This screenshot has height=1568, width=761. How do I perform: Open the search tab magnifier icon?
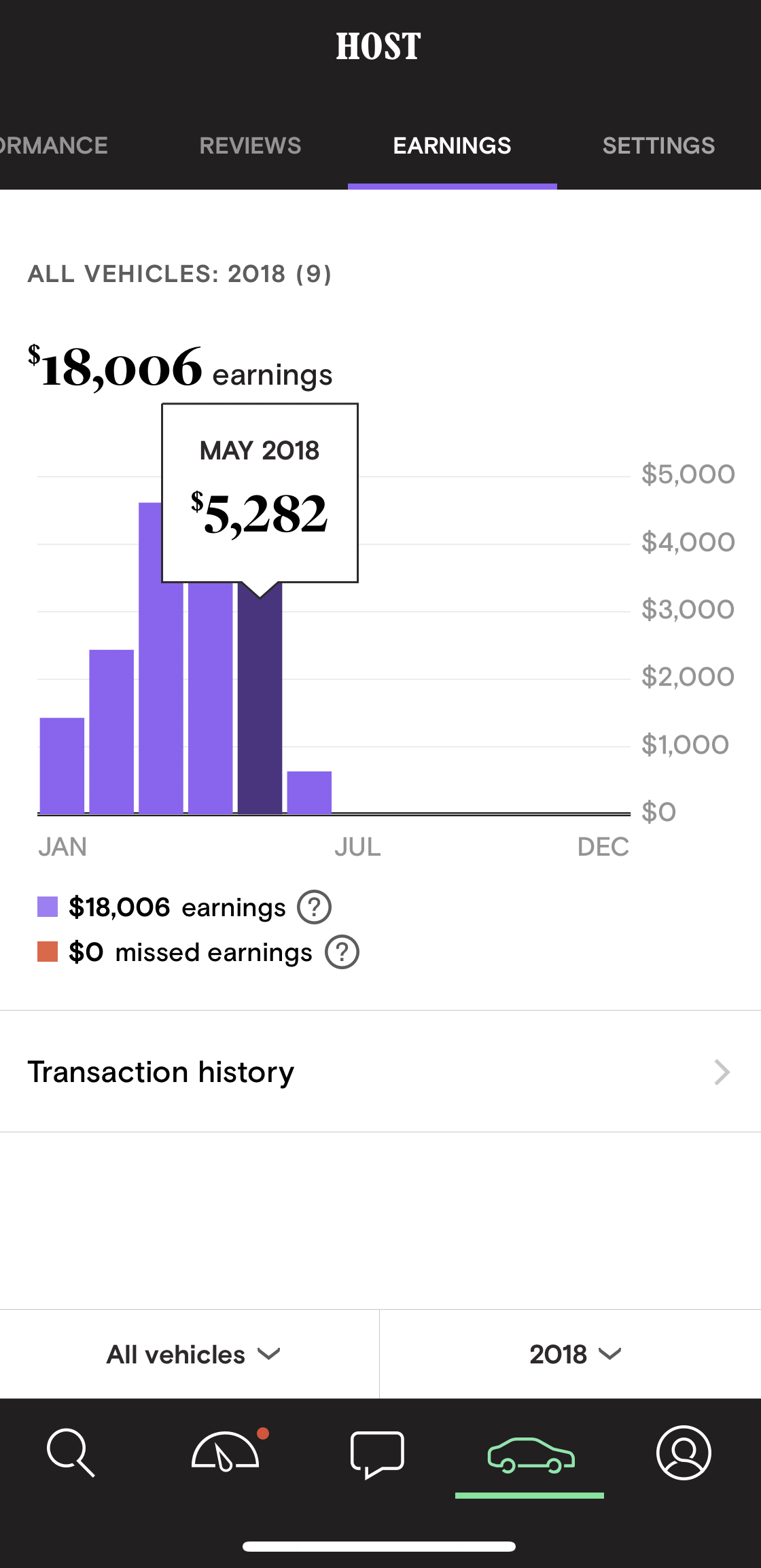[71, 1452]
